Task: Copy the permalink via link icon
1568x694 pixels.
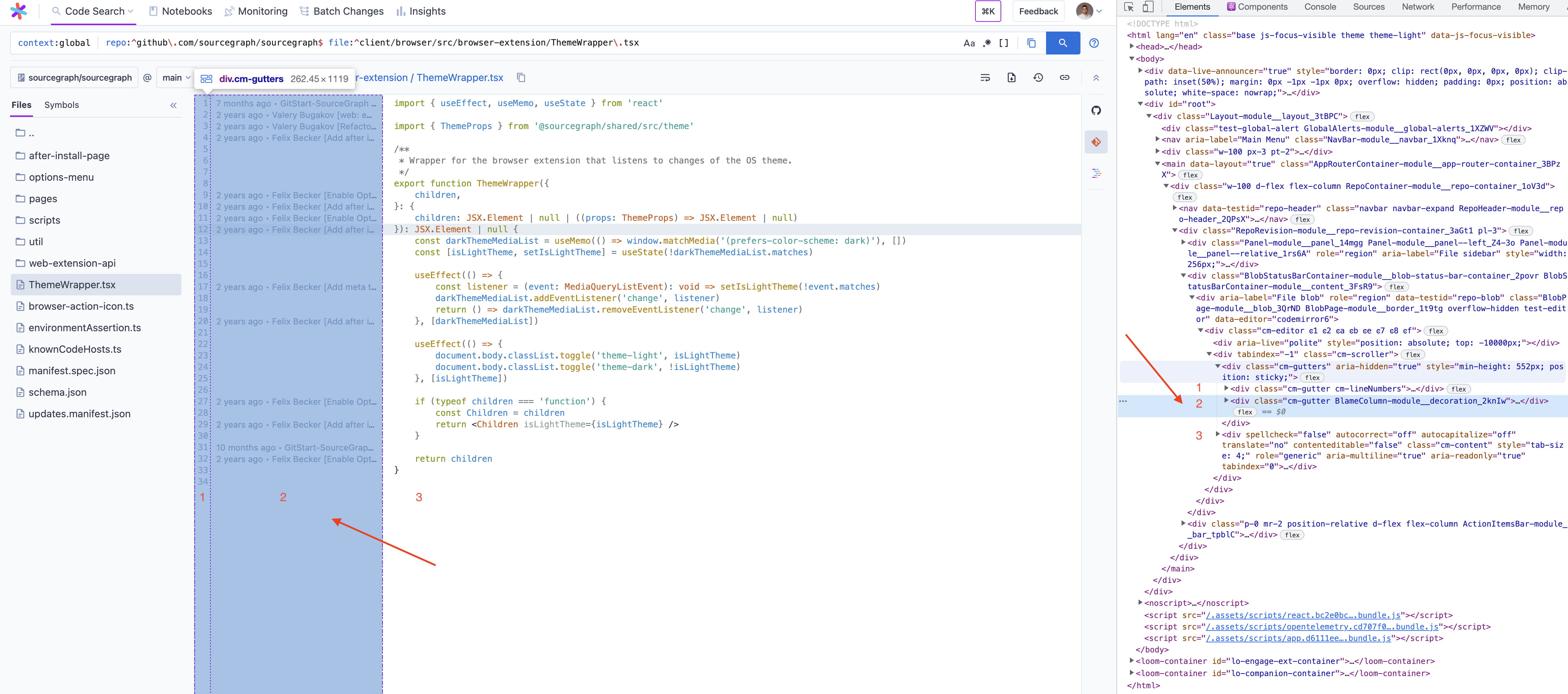Action: coord(1064,77)
